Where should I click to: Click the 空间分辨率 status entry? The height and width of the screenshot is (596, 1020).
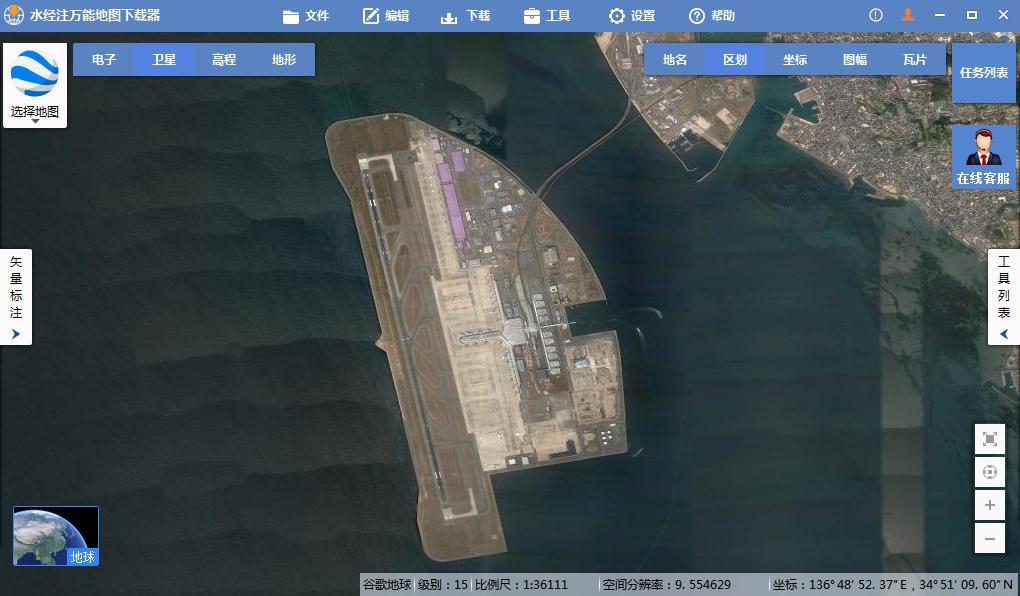[667, 584]
